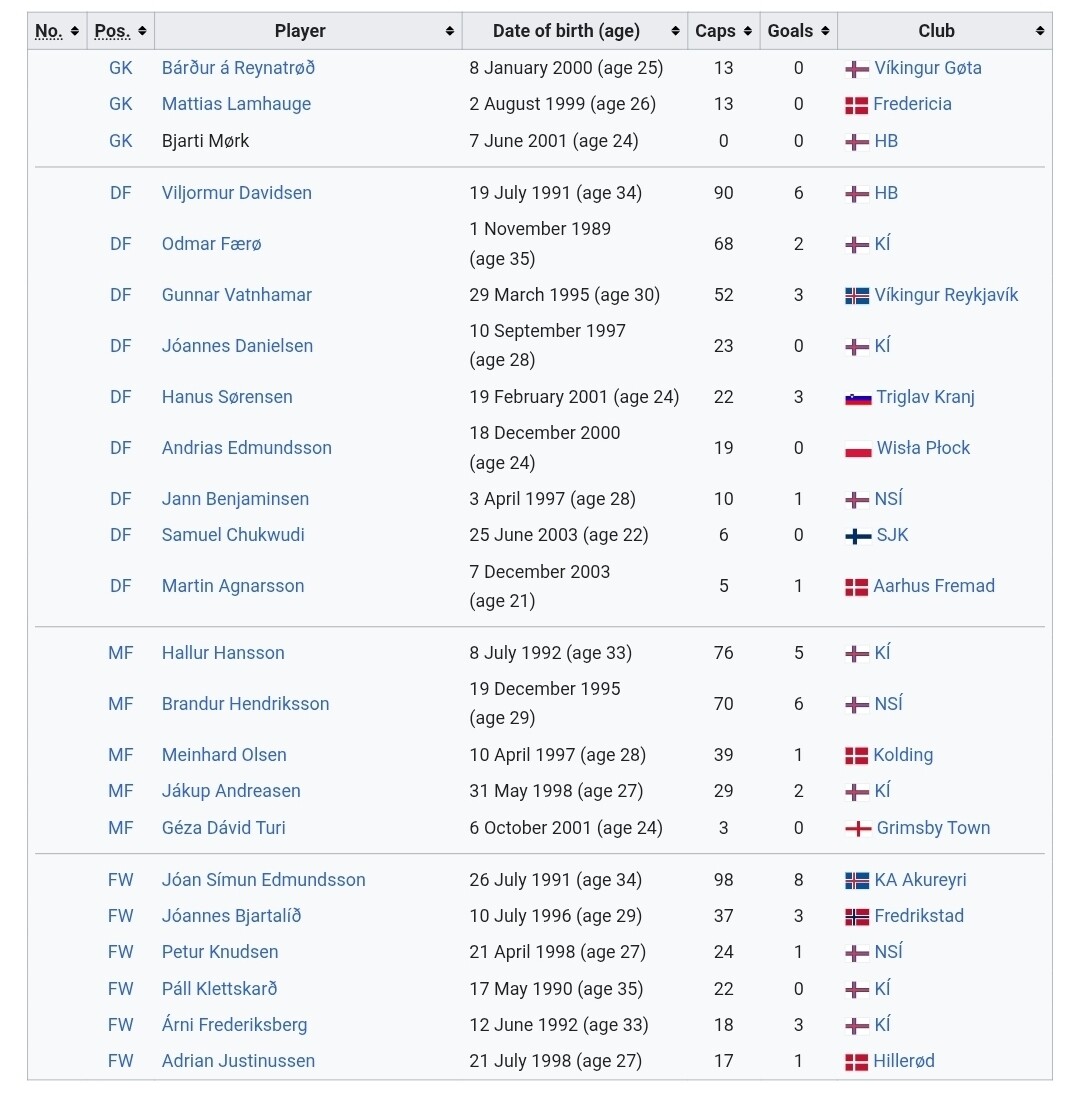
Task: Click the Iceland flag beside Víkingur Reykjavík
Action: [x=856, y=296]
